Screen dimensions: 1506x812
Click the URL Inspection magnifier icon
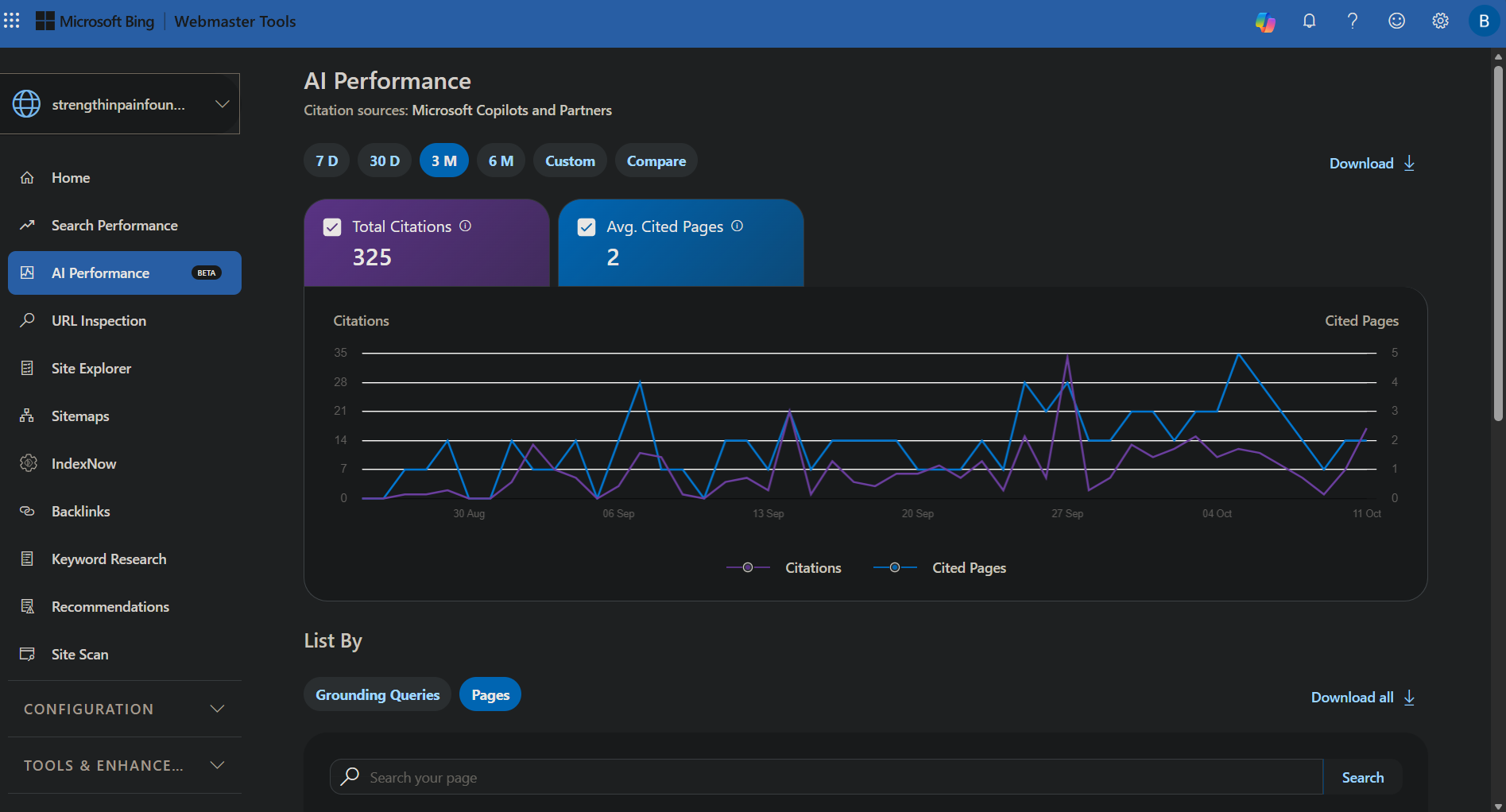(x=27, y=321)
